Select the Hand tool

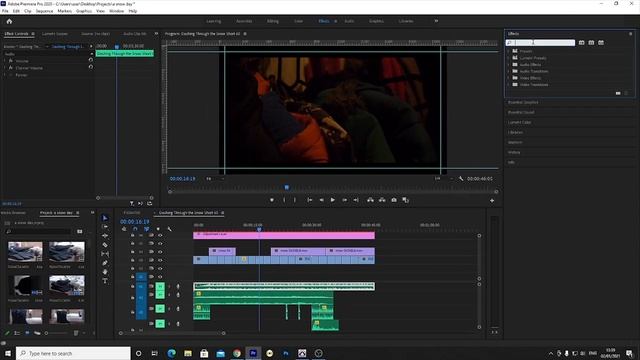click(x=105, y=272)
